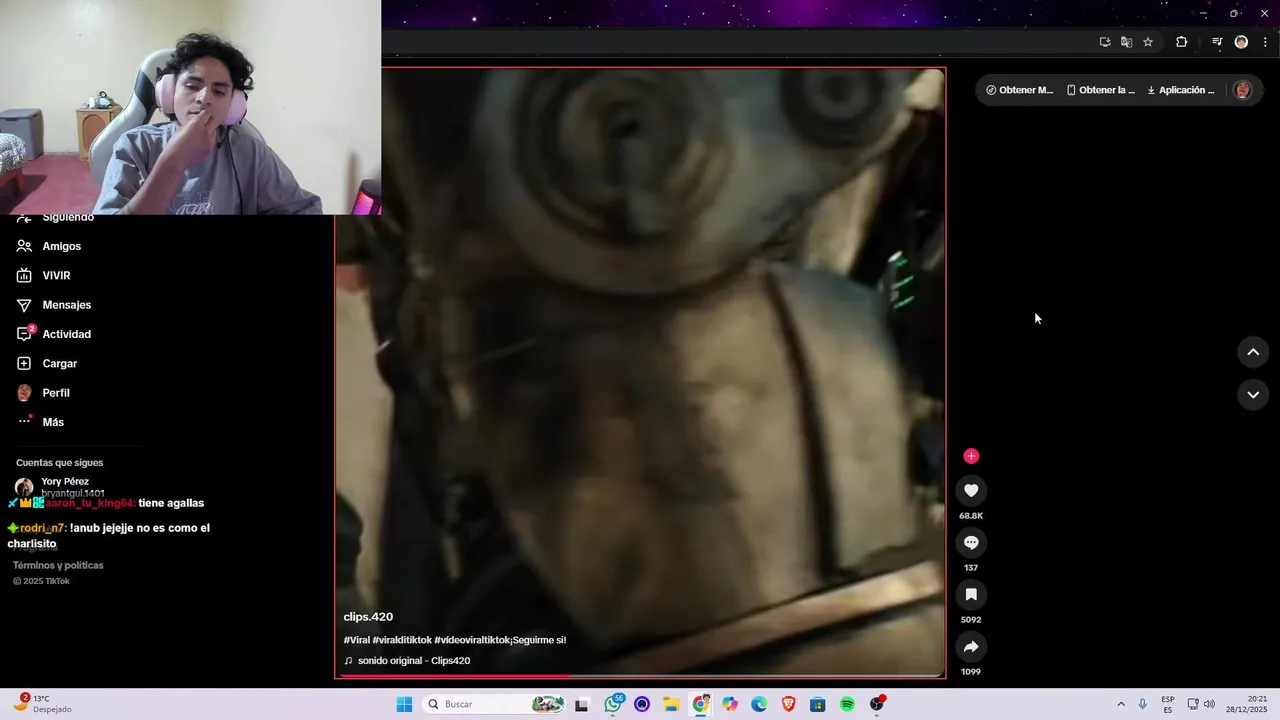The image size is (1280, 720).
Task: Open Windows Start menu
Action: (x=404, y=704)
